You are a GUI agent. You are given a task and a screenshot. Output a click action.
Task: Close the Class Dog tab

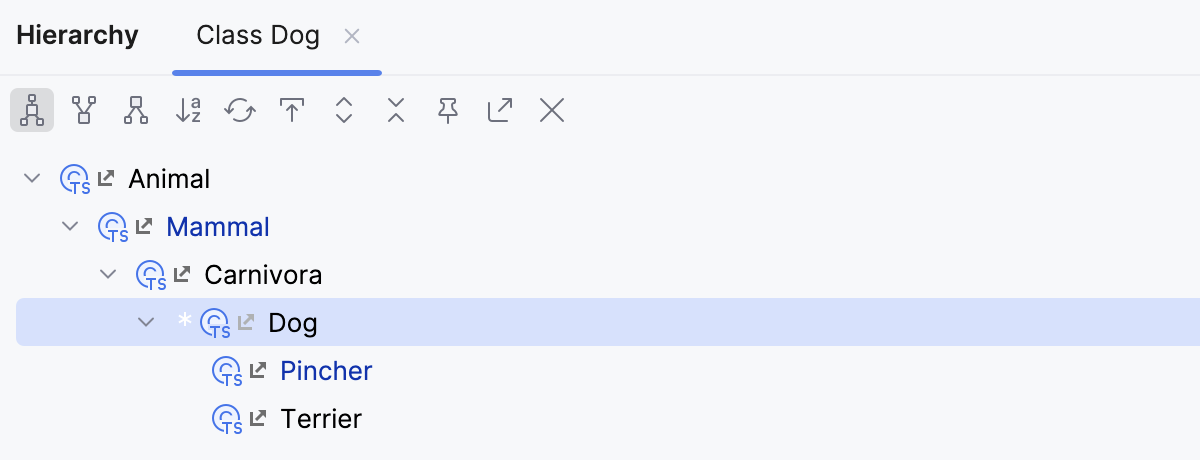(352, 37)
